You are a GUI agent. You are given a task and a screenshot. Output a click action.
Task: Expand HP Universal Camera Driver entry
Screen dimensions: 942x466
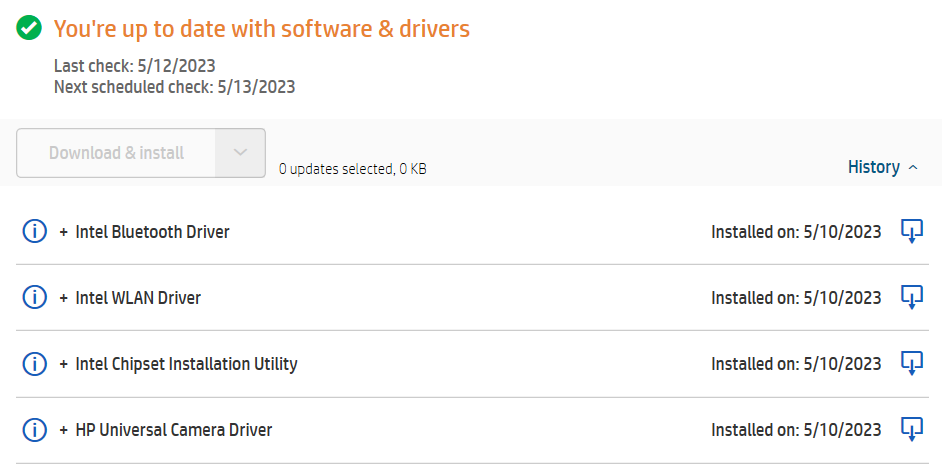64,430
